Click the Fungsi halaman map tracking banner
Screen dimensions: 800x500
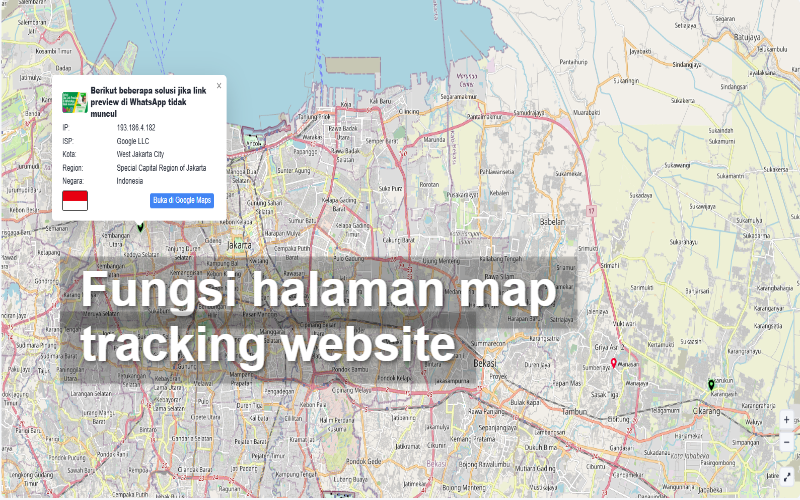pos(318,315)
